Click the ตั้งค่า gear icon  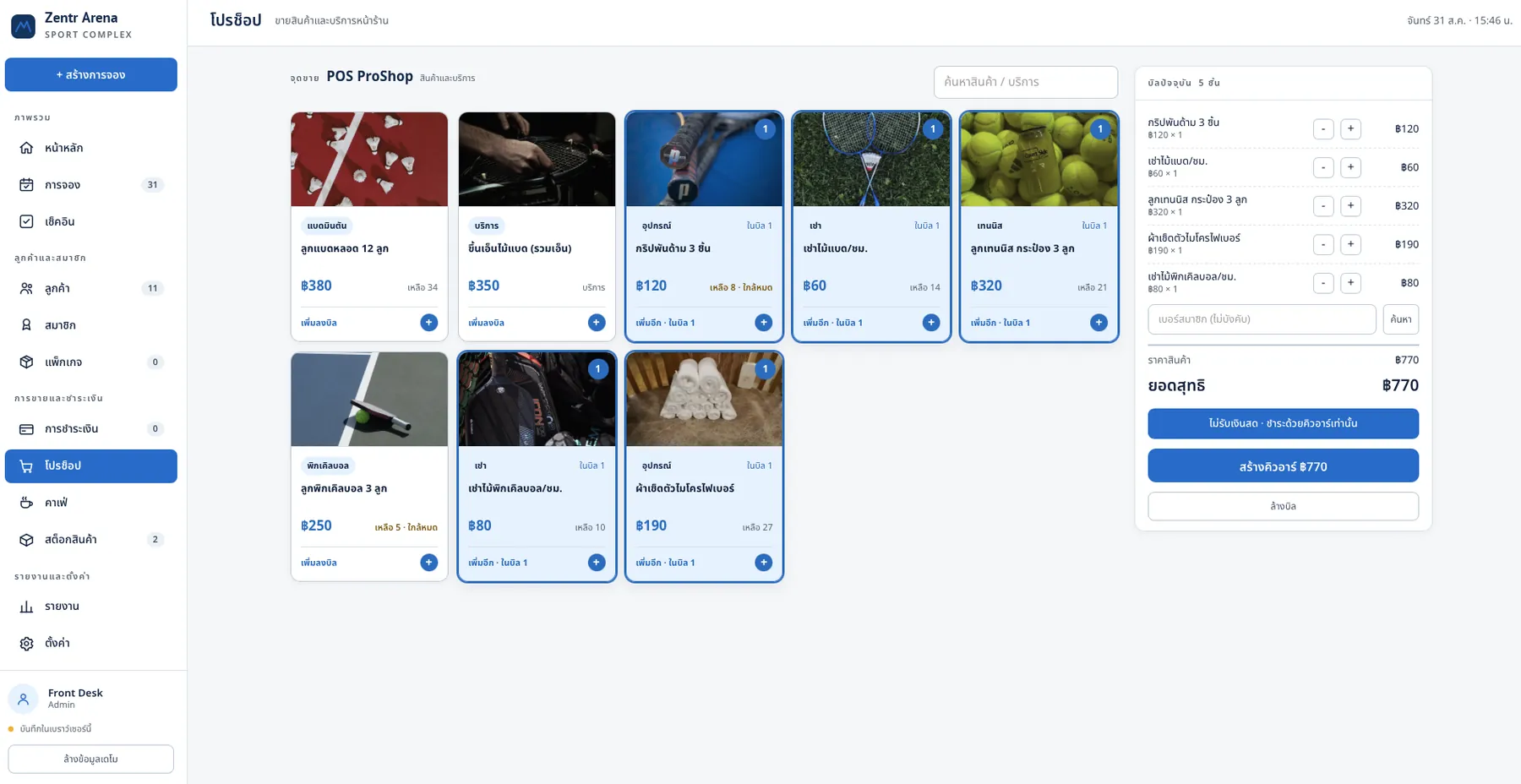tap(26, 644)
